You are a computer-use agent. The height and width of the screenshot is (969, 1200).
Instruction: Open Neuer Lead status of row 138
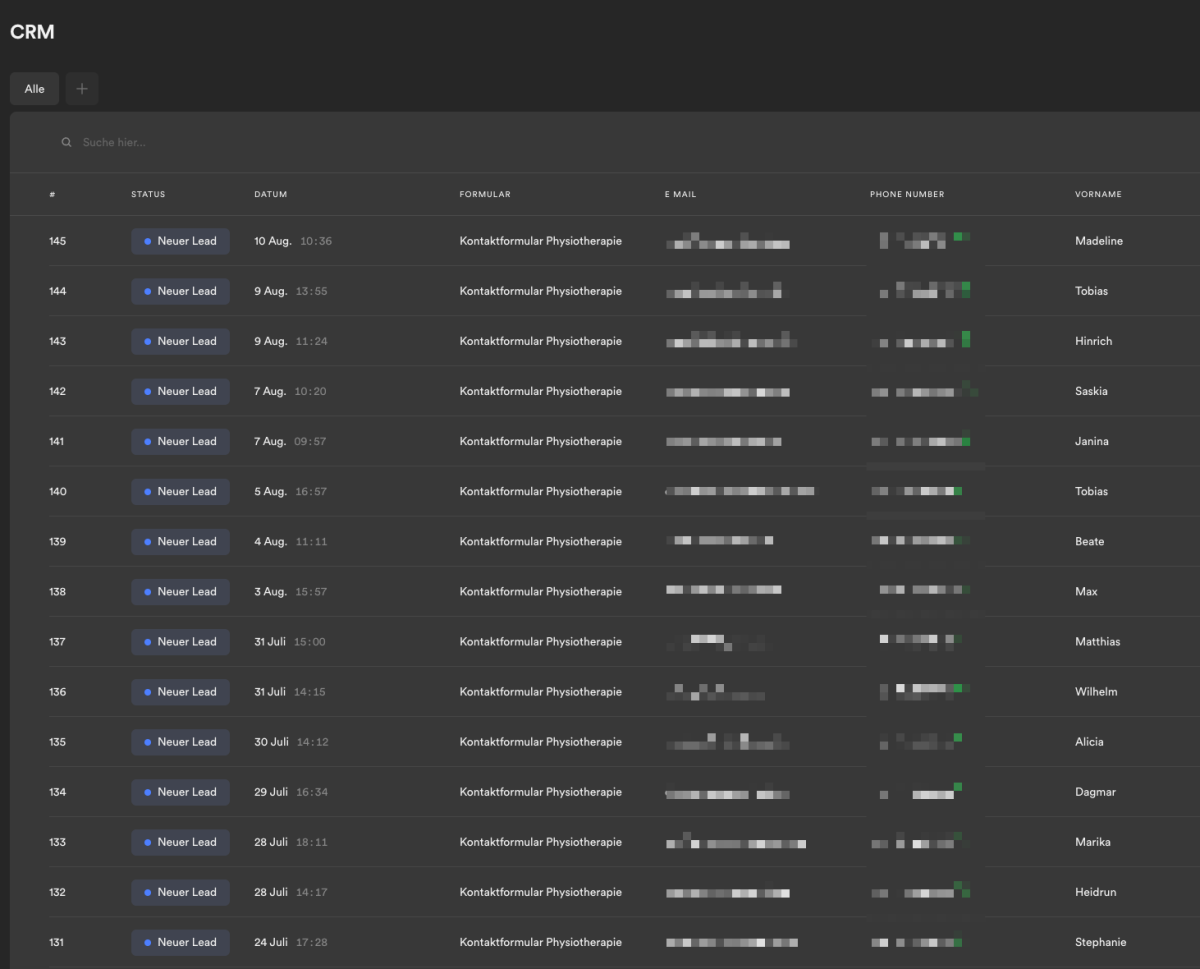(180, 591)
